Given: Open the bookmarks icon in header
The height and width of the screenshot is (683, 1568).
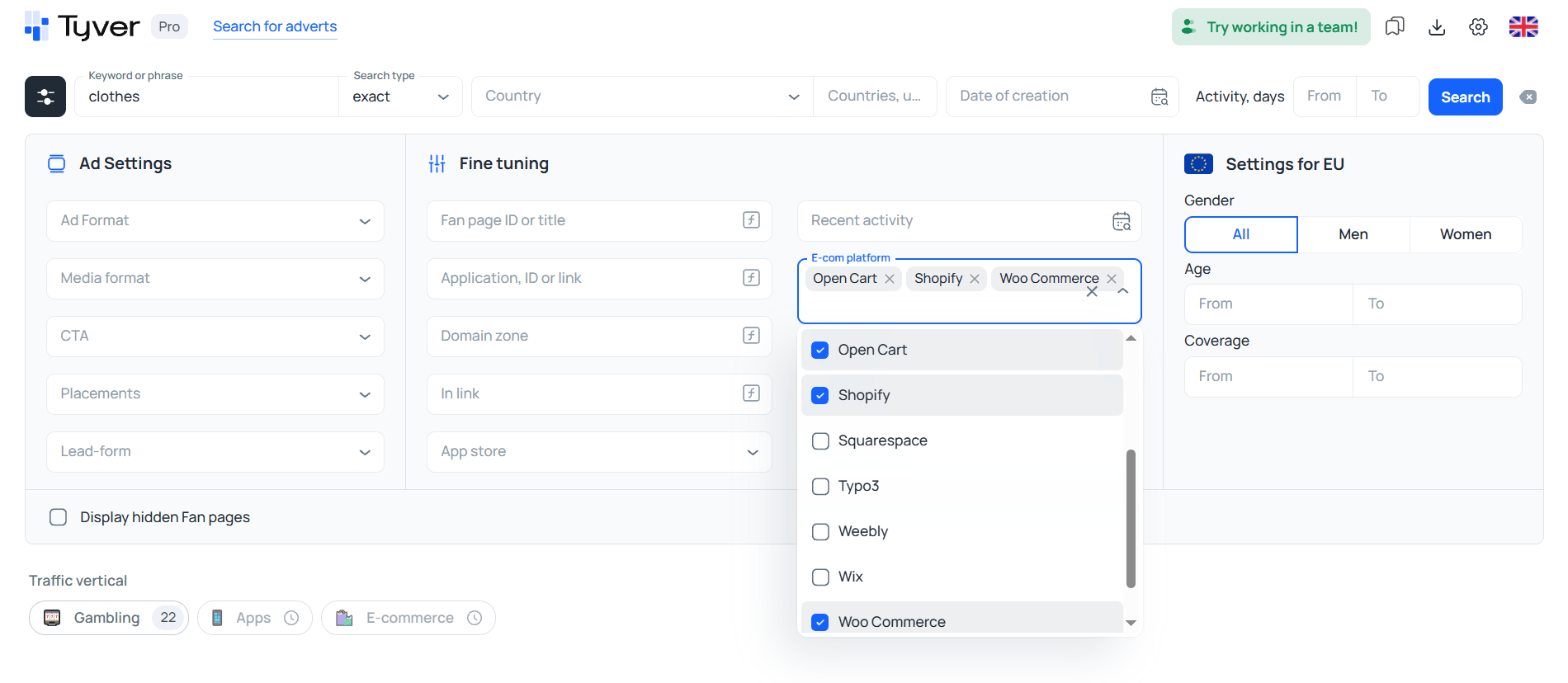Looking at the screenshot, I should [x=1395, y=26].
